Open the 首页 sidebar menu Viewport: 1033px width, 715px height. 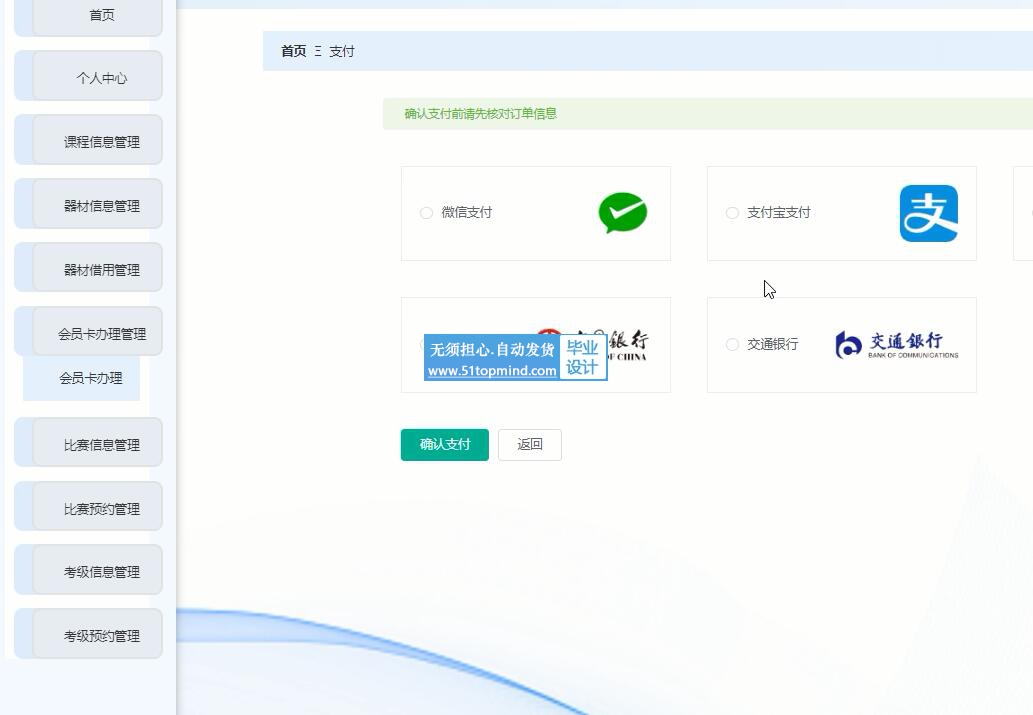coord(88,16)
